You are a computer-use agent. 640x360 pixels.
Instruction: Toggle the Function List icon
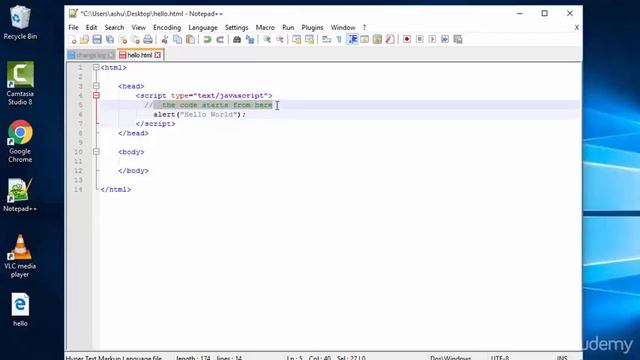[x=390, y=39]
